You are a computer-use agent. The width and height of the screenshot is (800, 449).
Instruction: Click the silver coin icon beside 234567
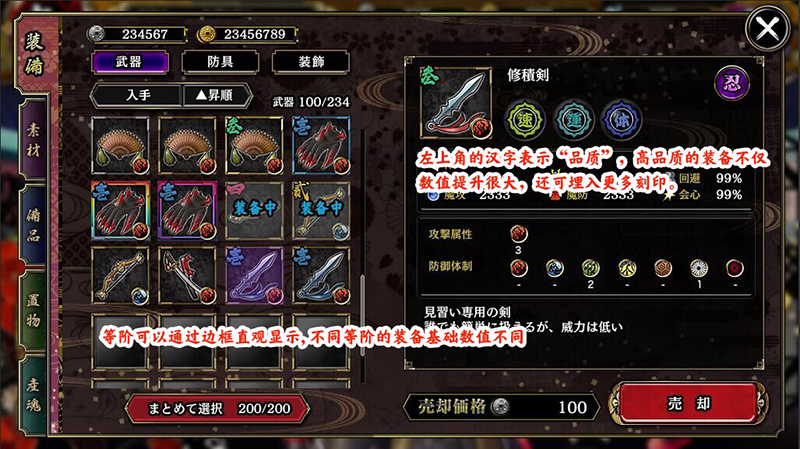click(x=95, y=34)
